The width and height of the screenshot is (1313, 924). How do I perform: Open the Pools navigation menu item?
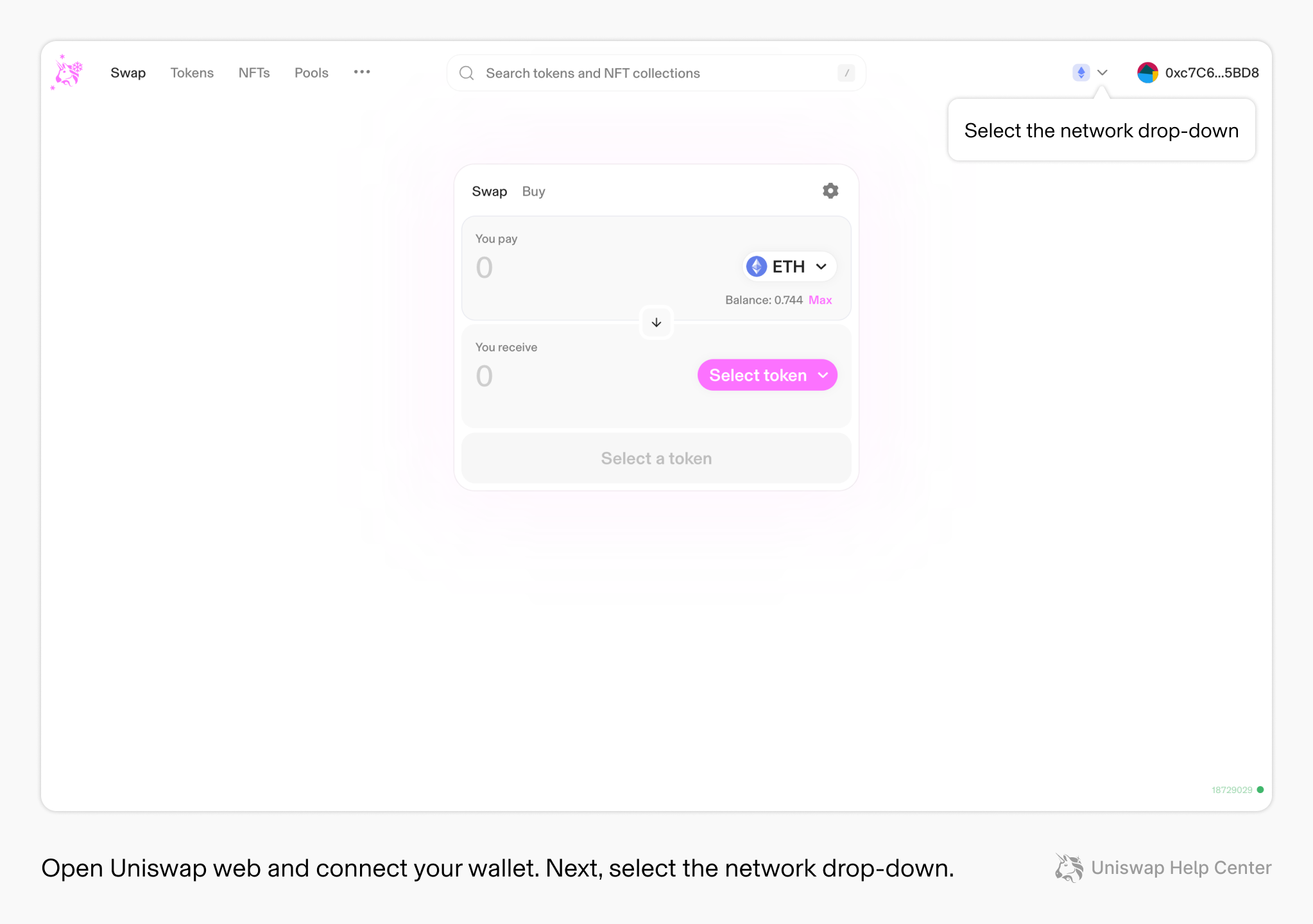[310, 72]
